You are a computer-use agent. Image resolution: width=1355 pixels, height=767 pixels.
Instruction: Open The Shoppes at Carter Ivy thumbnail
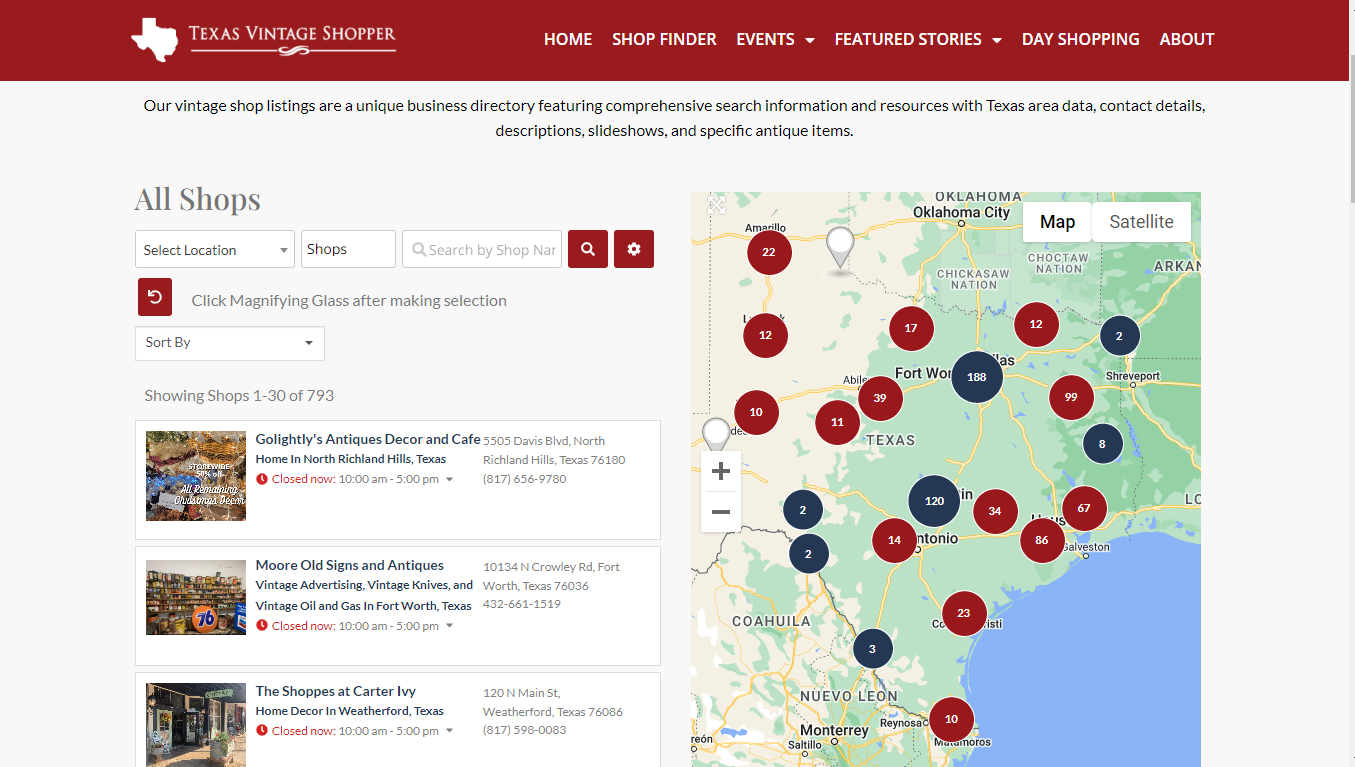[196, 725]
